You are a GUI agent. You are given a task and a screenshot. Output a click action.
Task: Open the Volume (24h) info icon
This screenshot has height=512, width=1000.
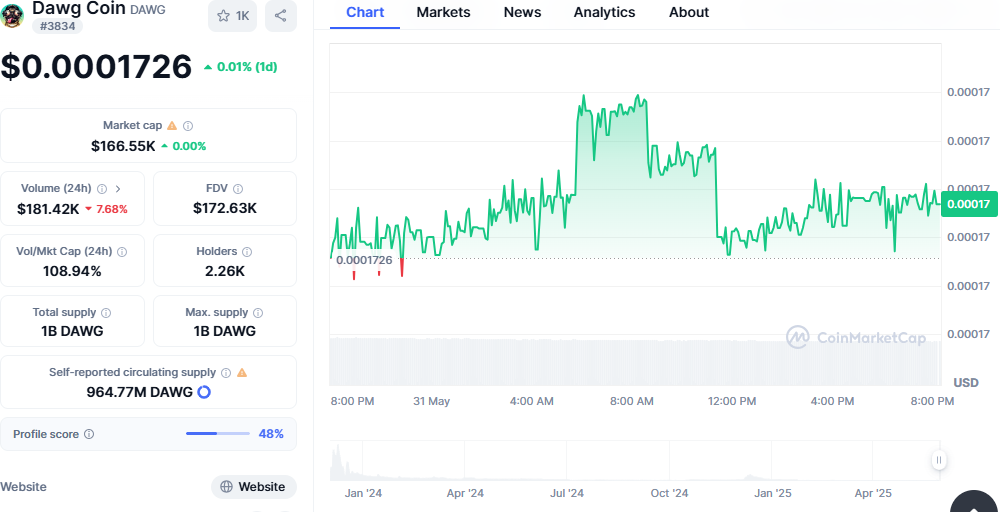coord(101,189)
